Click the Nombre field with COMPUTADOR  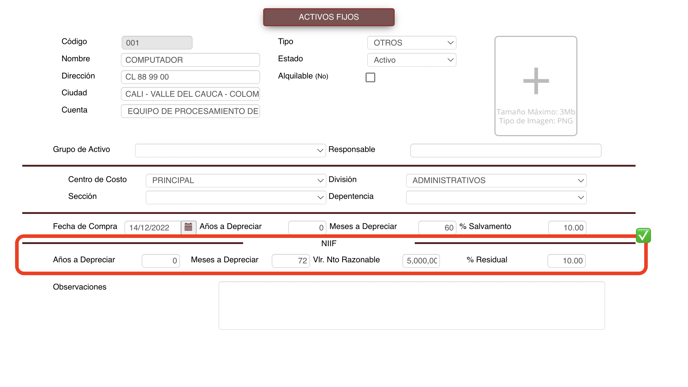pyautogui.click(x=190, y=60)
